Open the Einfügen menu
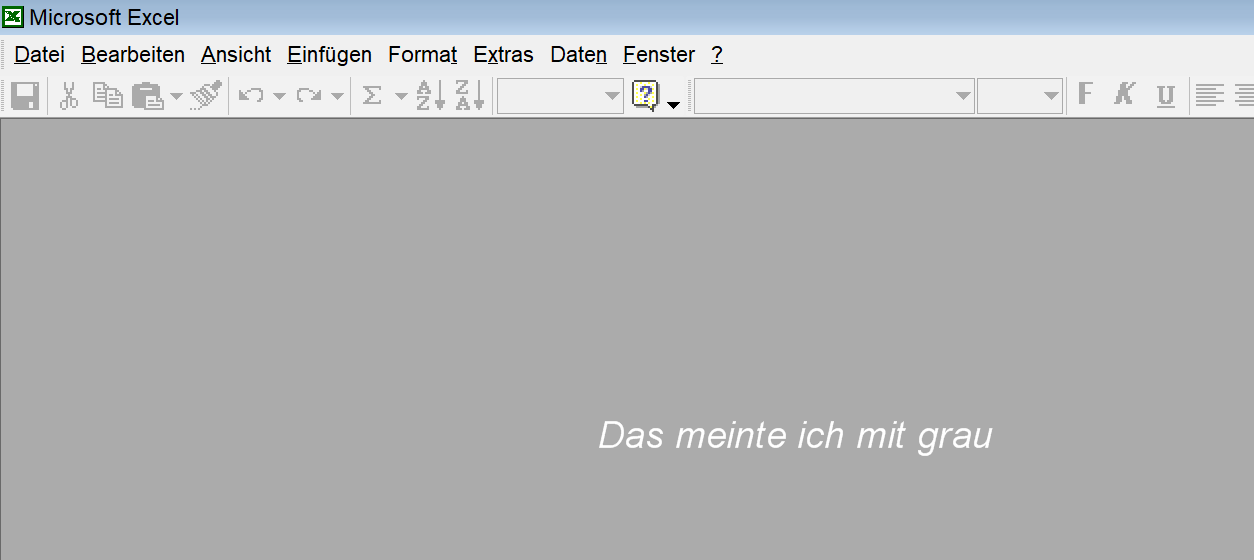 (x=329, y=55)
